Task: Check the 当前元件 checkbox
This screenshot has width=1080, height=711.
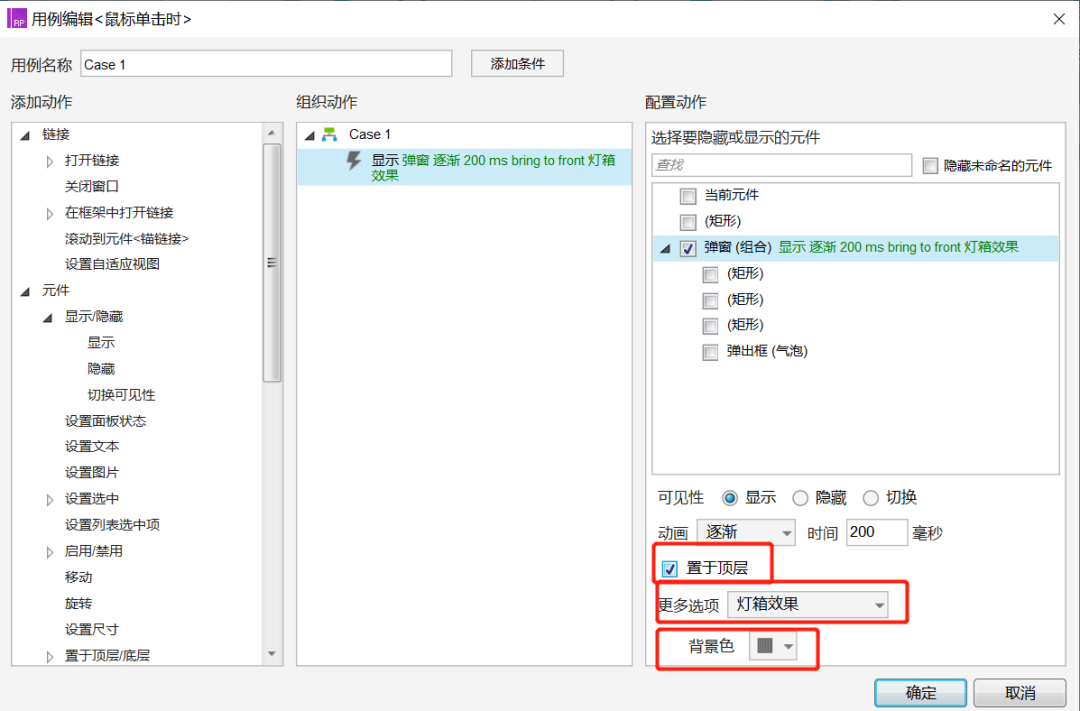Action: click(687, 196)
